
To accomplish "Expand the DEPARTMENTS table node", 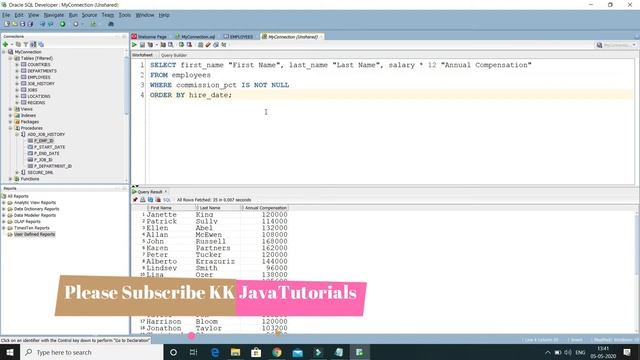I will 17,71.
